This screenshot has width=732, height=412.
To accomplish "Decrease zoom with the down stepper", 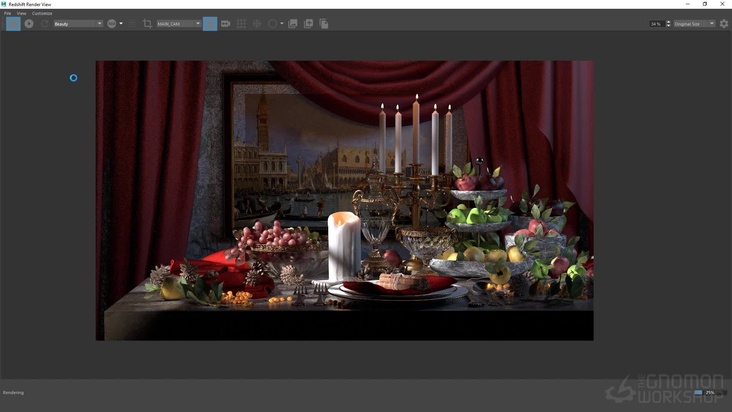I will (x=669, y=26).
